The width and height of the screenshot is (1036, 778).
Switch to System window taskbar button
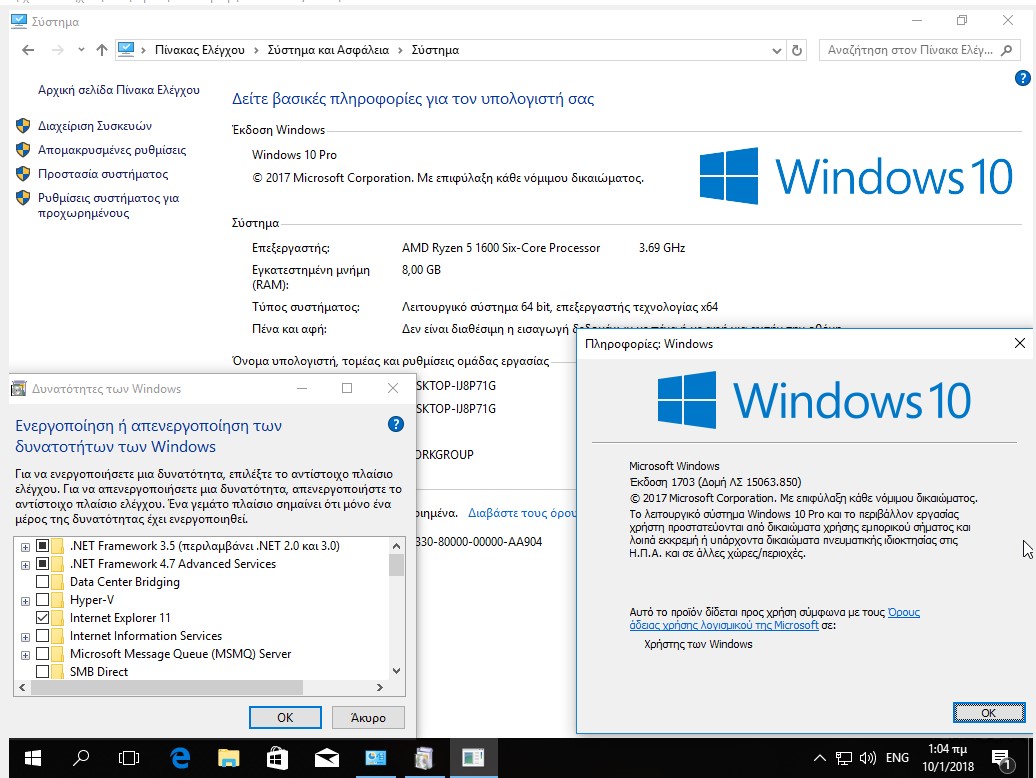[375, 758]
